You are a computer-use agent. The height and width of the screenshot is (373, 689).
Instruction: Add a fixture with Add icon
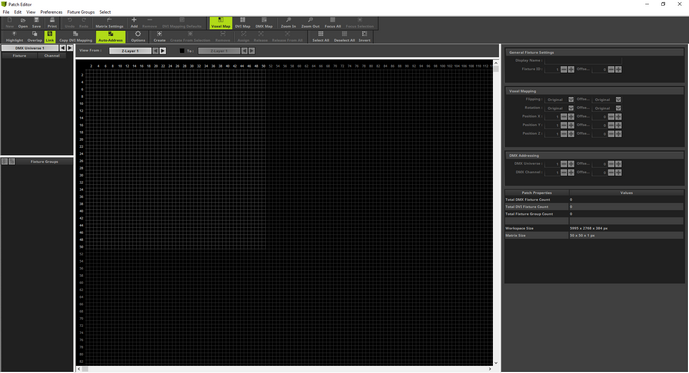(134, 23)
